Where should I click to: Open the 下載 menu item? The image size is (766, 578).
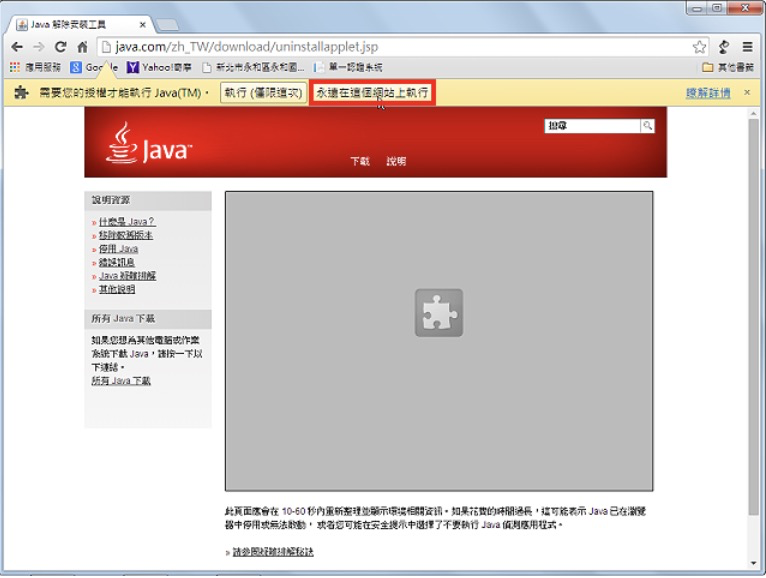pos(360,161)
